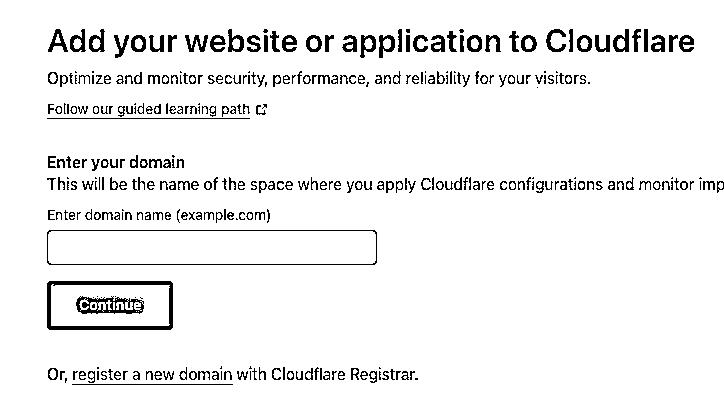
Task: Click the word 'application' in the page title
Action: click(x=421, y=42)
